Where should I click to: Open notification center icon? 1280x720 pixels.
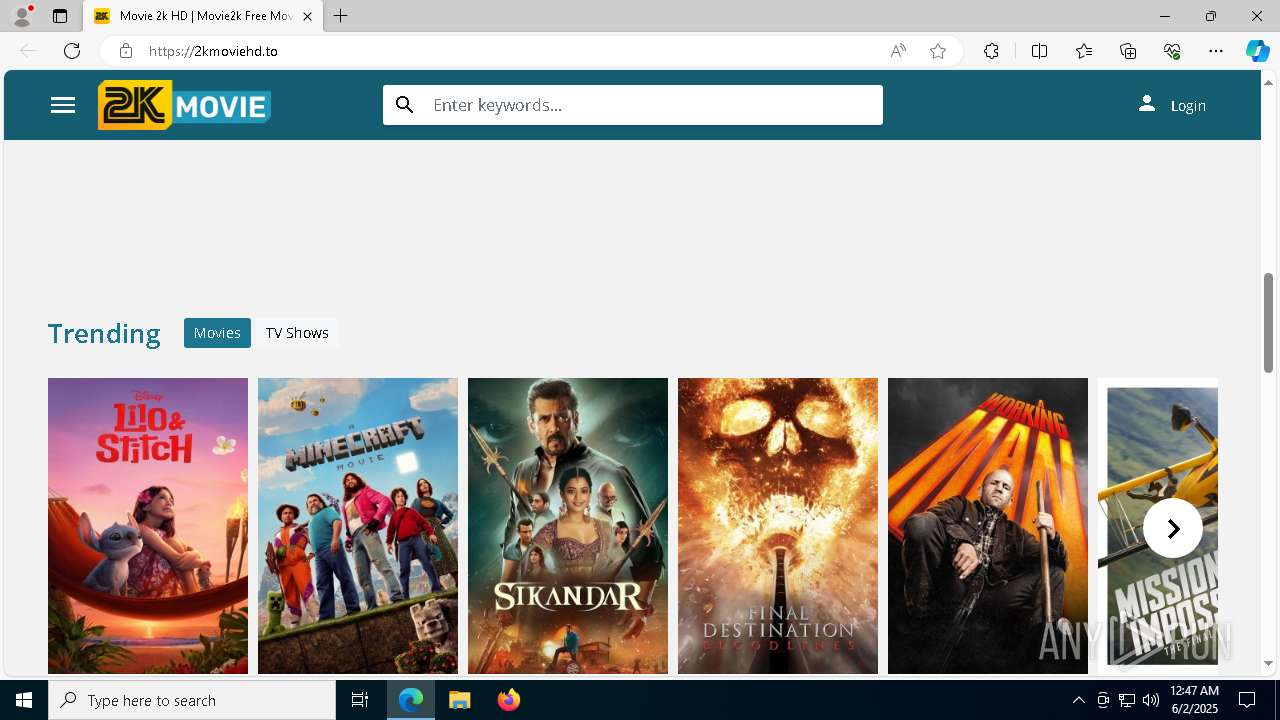click(x=1247, y=700)
